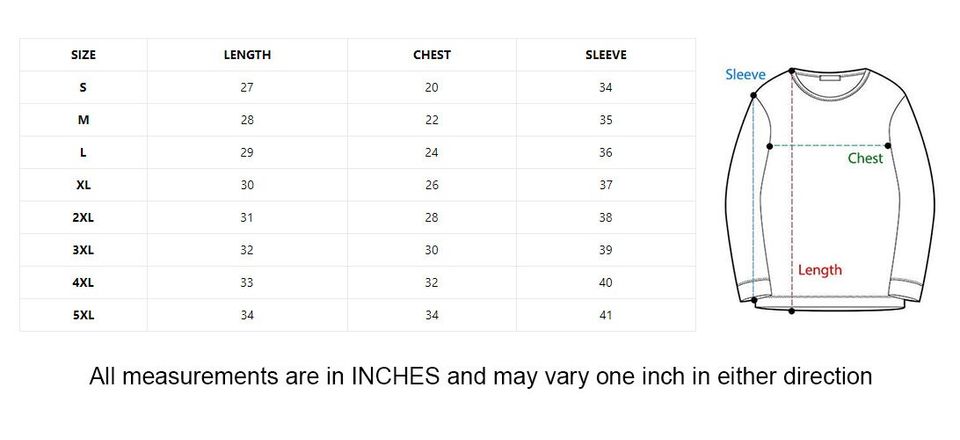Click the sleeve value 40 for 4XL
The width and height of the screenshot is (960, 440).
coord(606,283)
